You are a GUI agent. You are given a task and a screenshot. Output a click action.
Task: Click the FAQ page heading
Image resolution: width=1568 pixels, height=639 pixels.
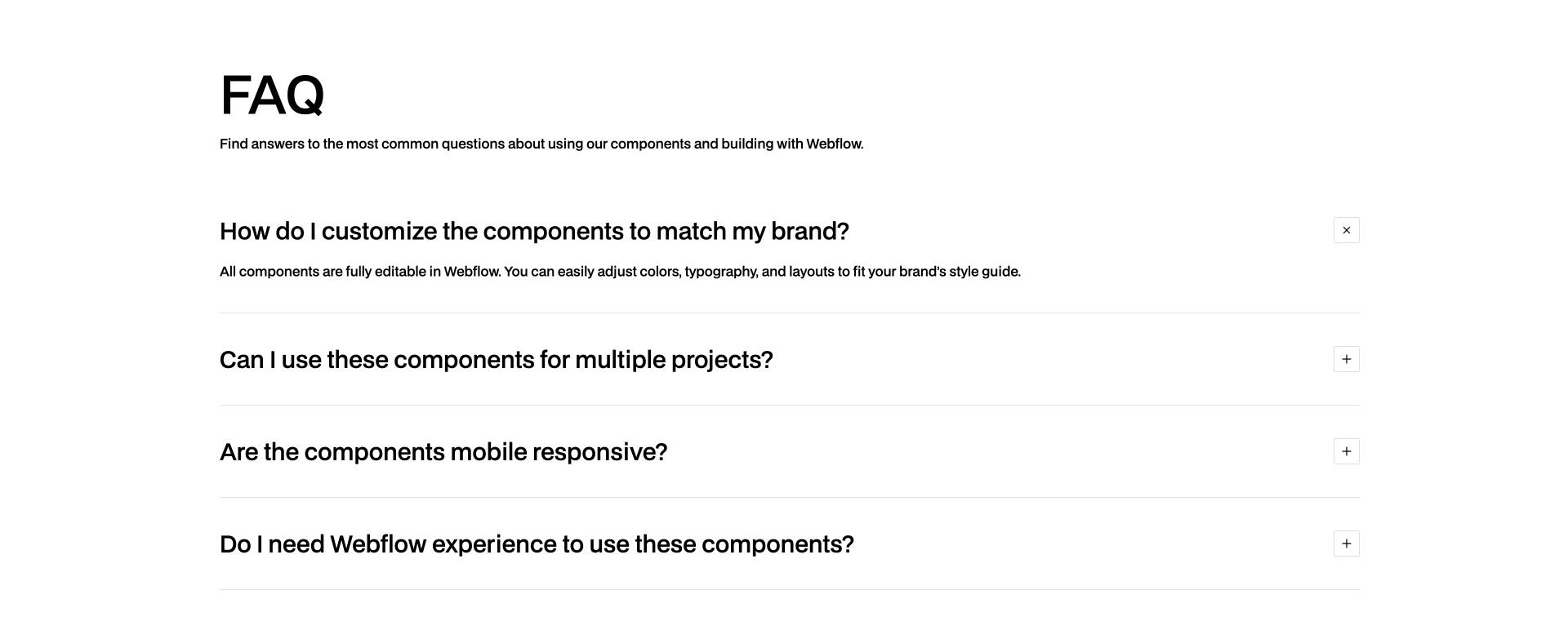point(272,93)
